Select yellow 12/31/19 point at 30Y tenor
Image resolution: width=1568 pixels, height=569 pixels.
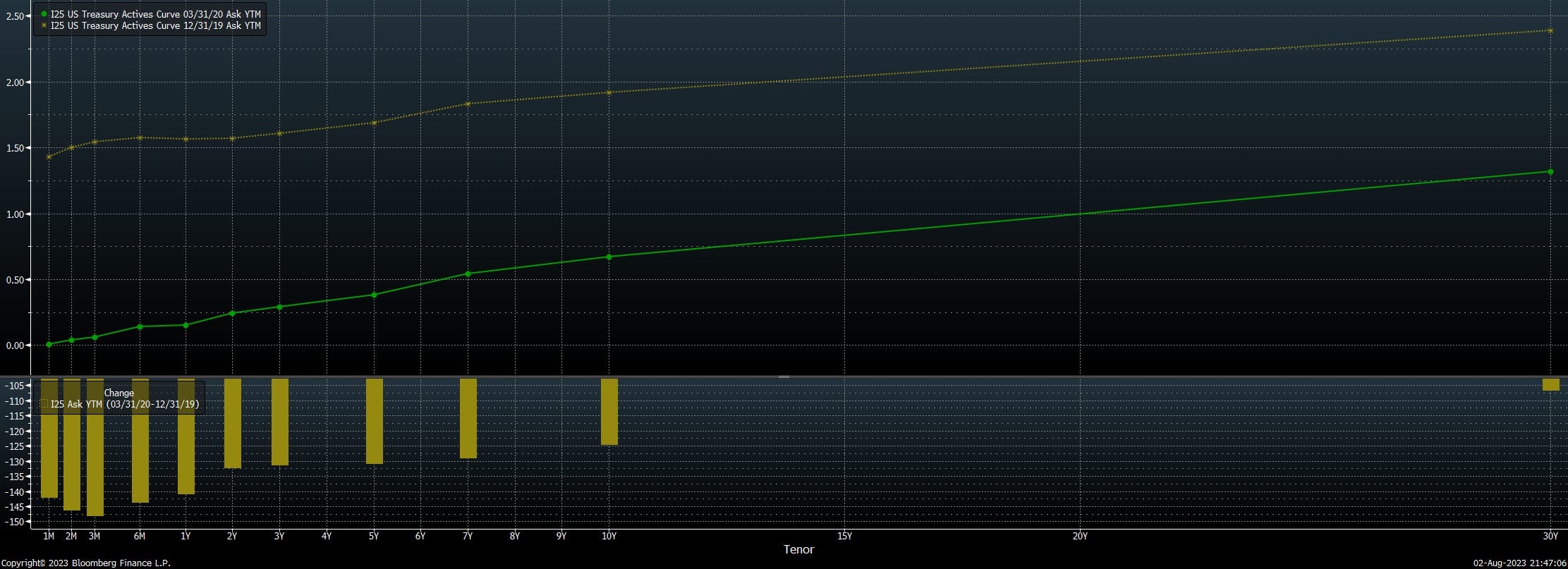1550,30
